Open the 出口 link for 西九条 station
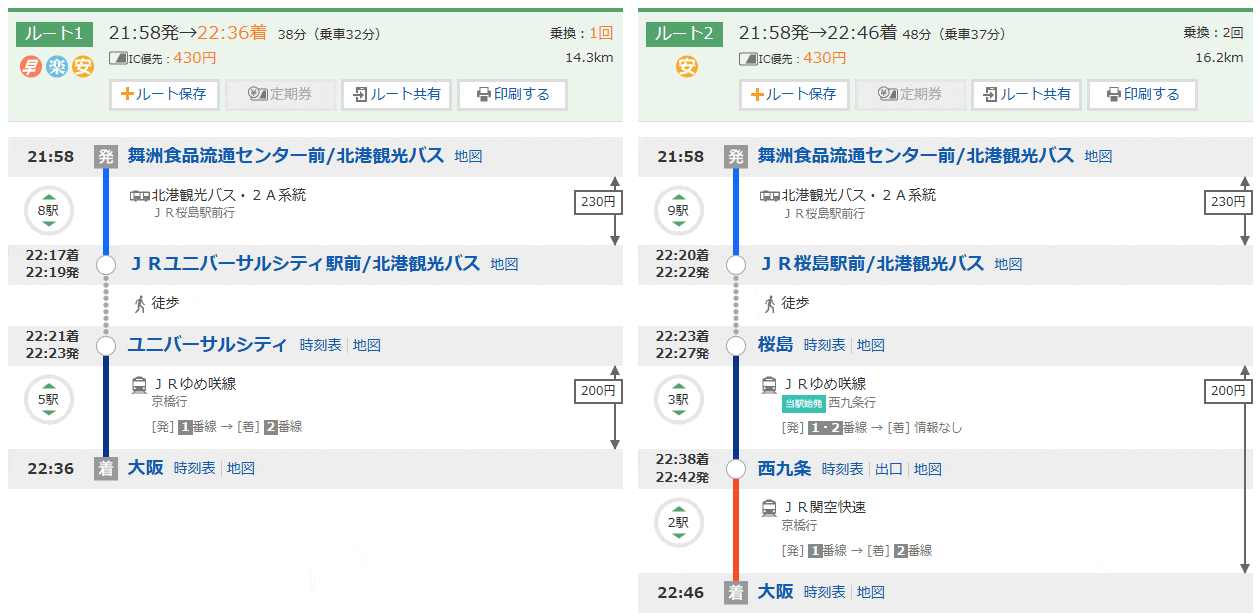Screen dimensions: 1260x615 [x=889, y=470]
